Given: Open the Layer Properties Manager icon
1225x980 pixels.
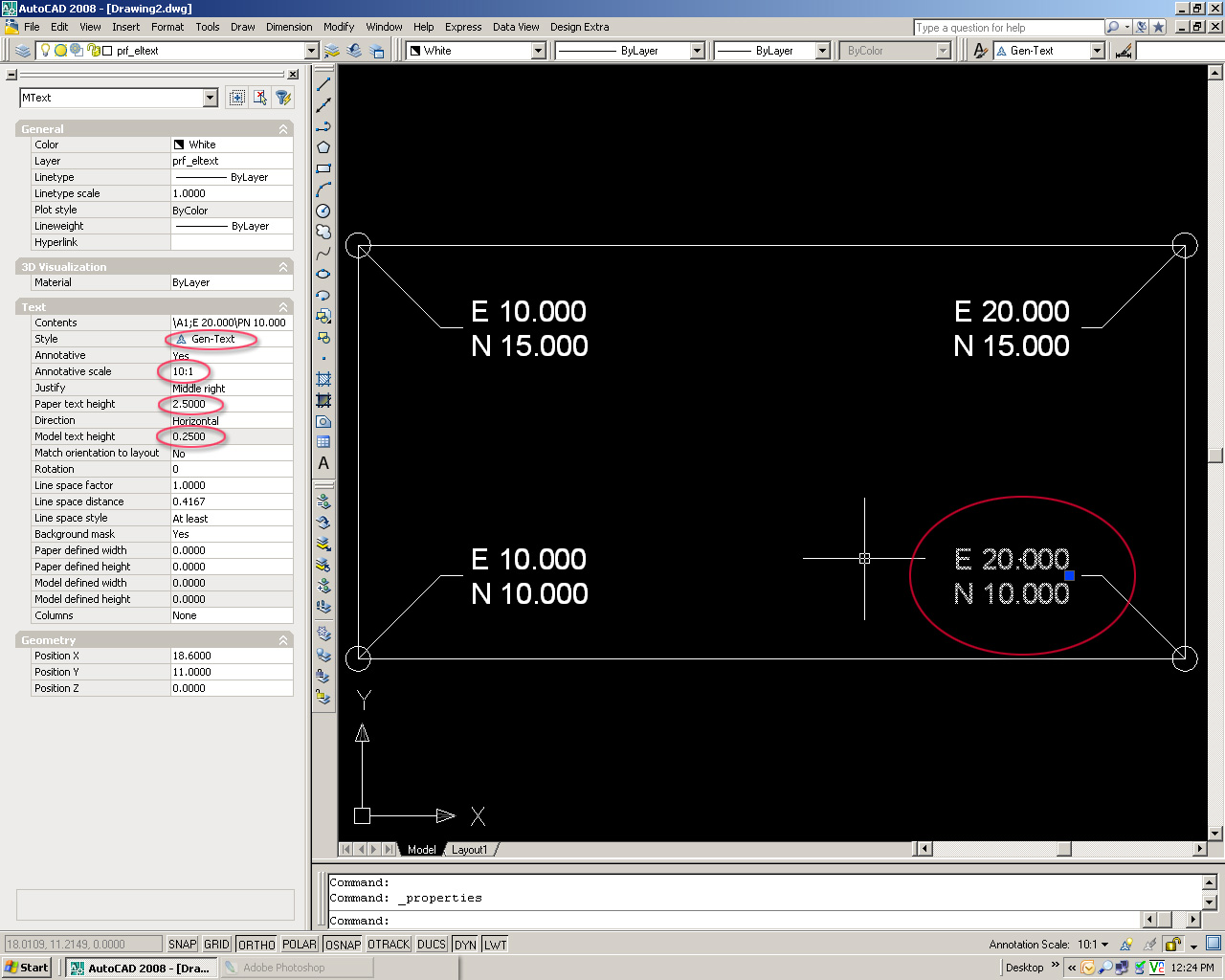Looking at the screenshot, I should (21, 50).
